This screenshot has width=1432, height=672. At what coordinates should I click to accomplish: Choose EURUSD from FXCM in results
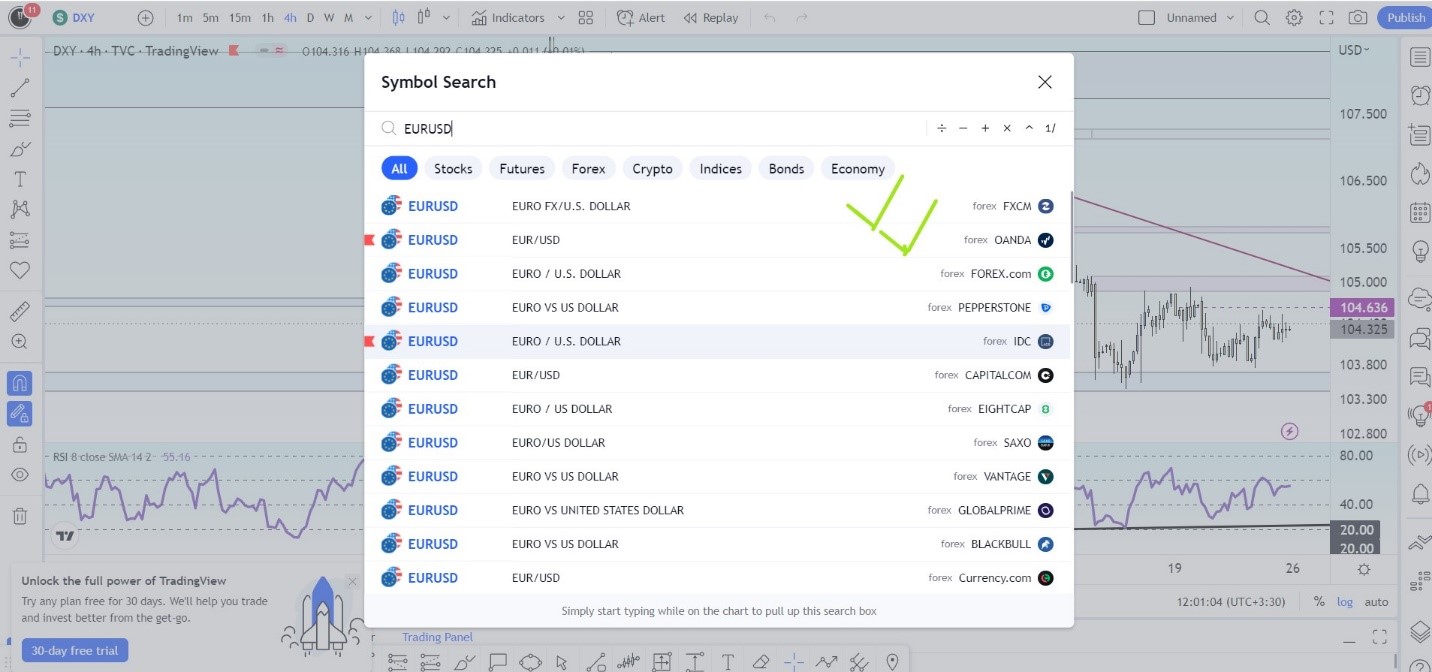click(717, 206)
